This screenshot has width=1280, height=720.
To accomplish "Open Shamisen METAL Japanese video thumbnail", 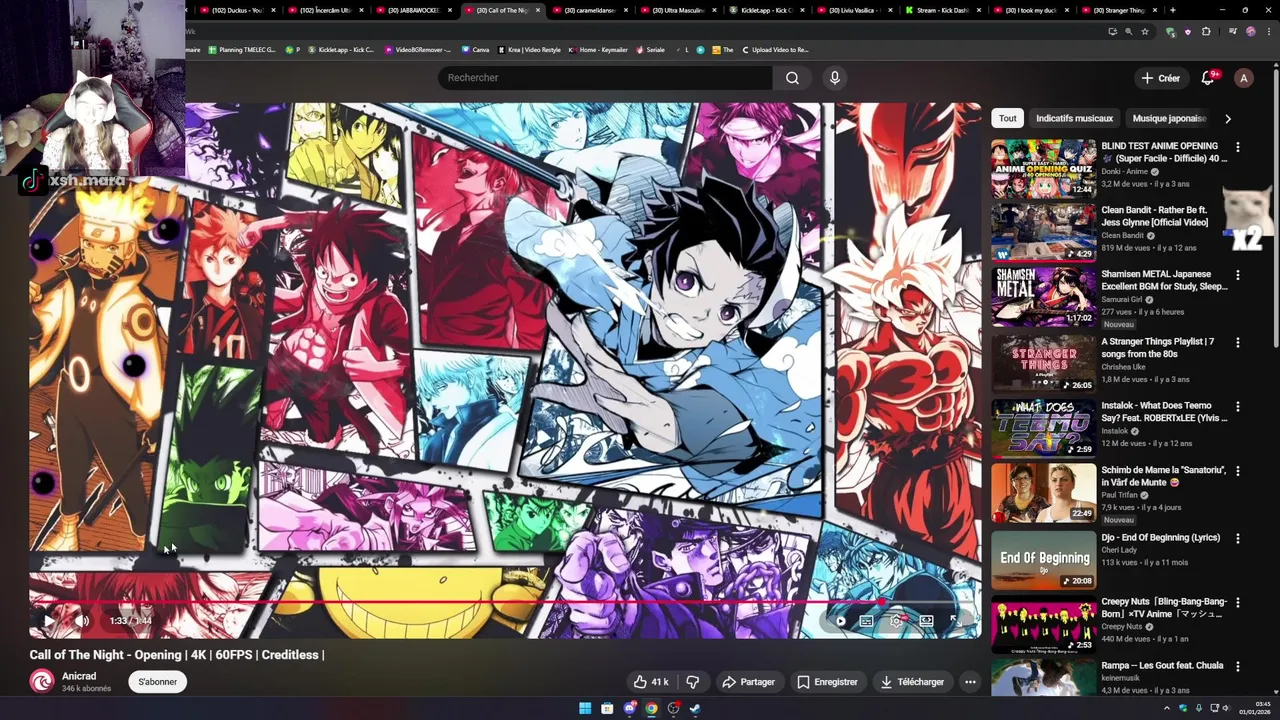I will pos(1043,296).
